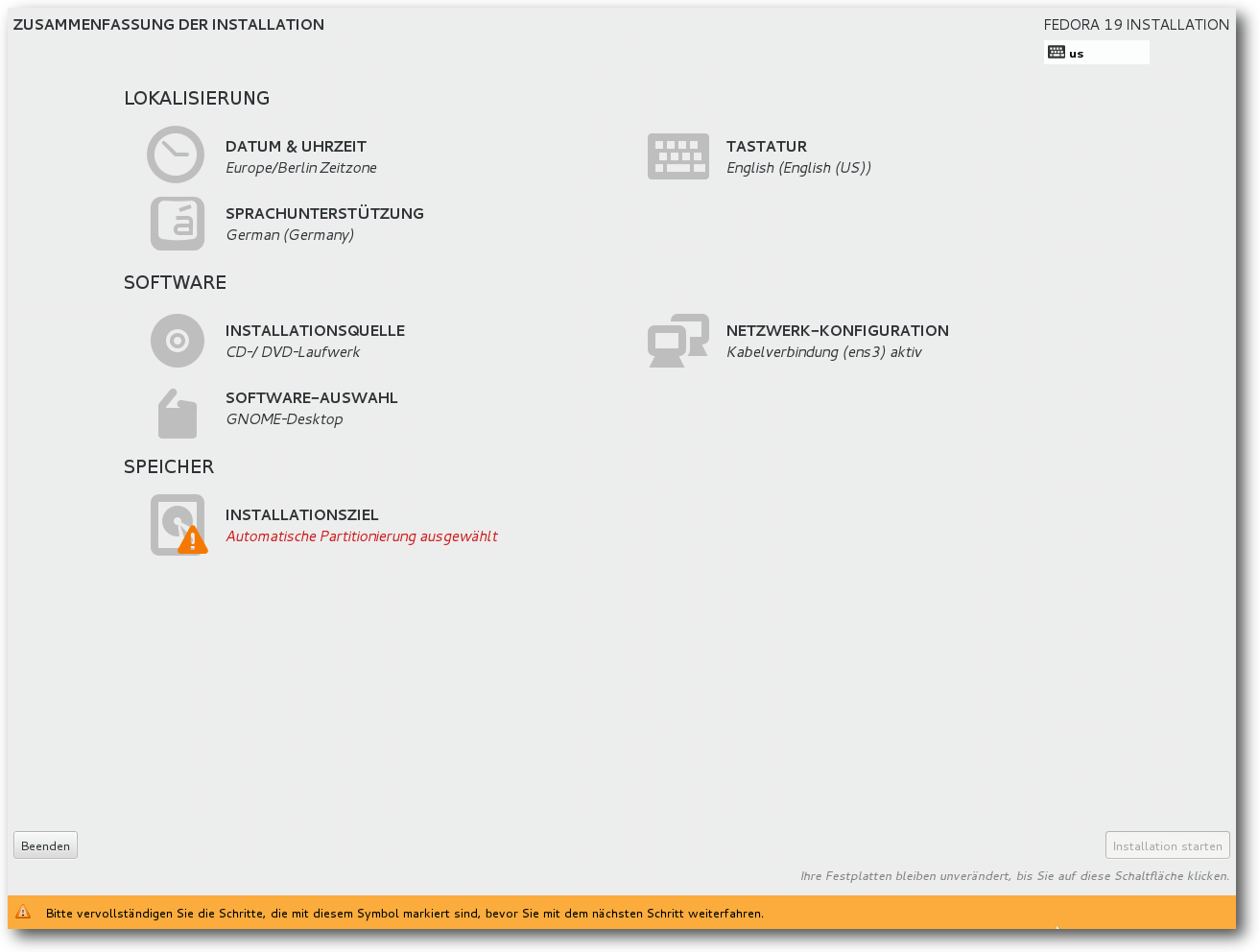Open SPRACHUNTERSTÜTZUNG settings
The height and width of the screenshot is (952, 1259).
pos(324,214)
